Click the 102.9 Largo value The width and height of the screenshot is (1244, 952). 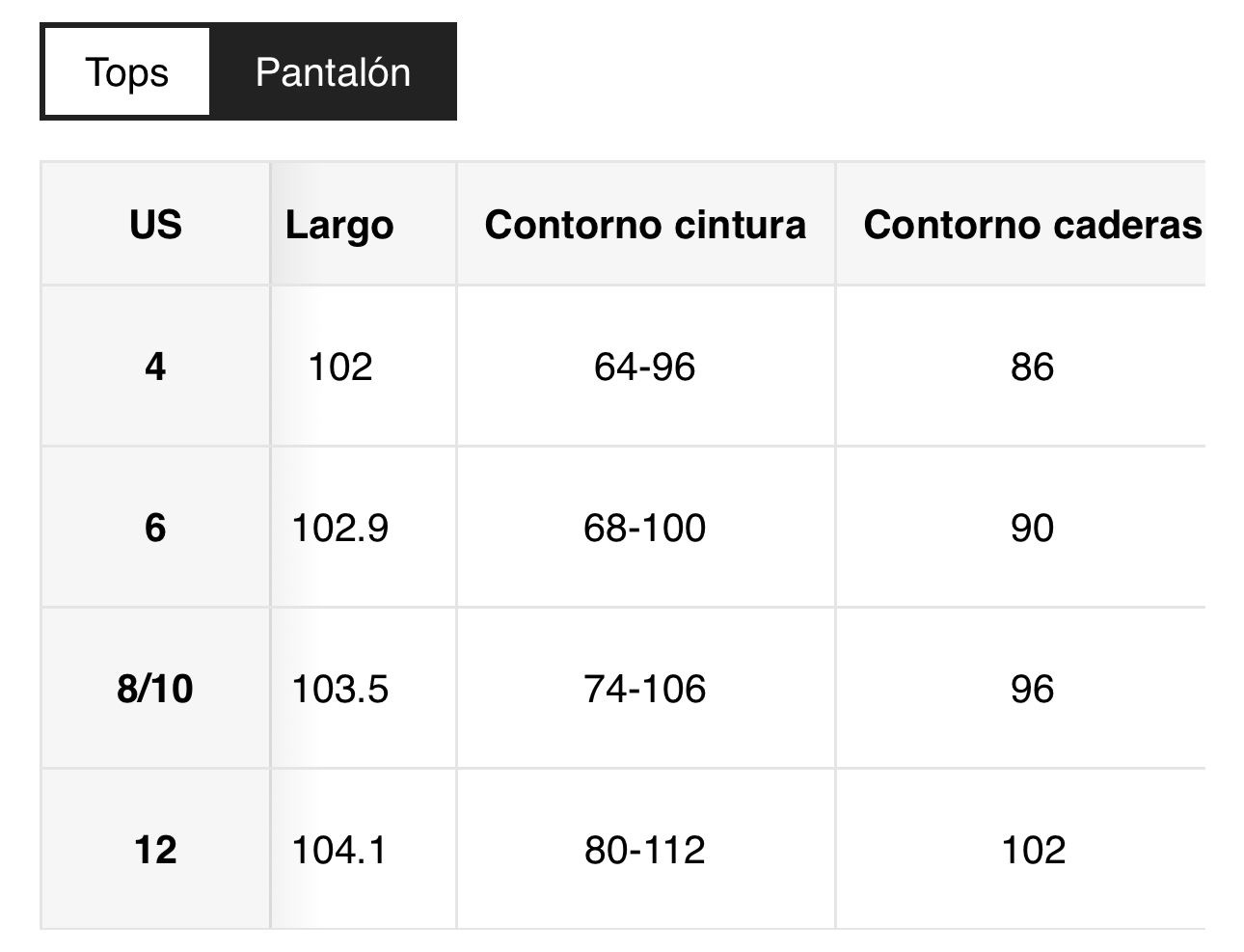click(339, 528)
